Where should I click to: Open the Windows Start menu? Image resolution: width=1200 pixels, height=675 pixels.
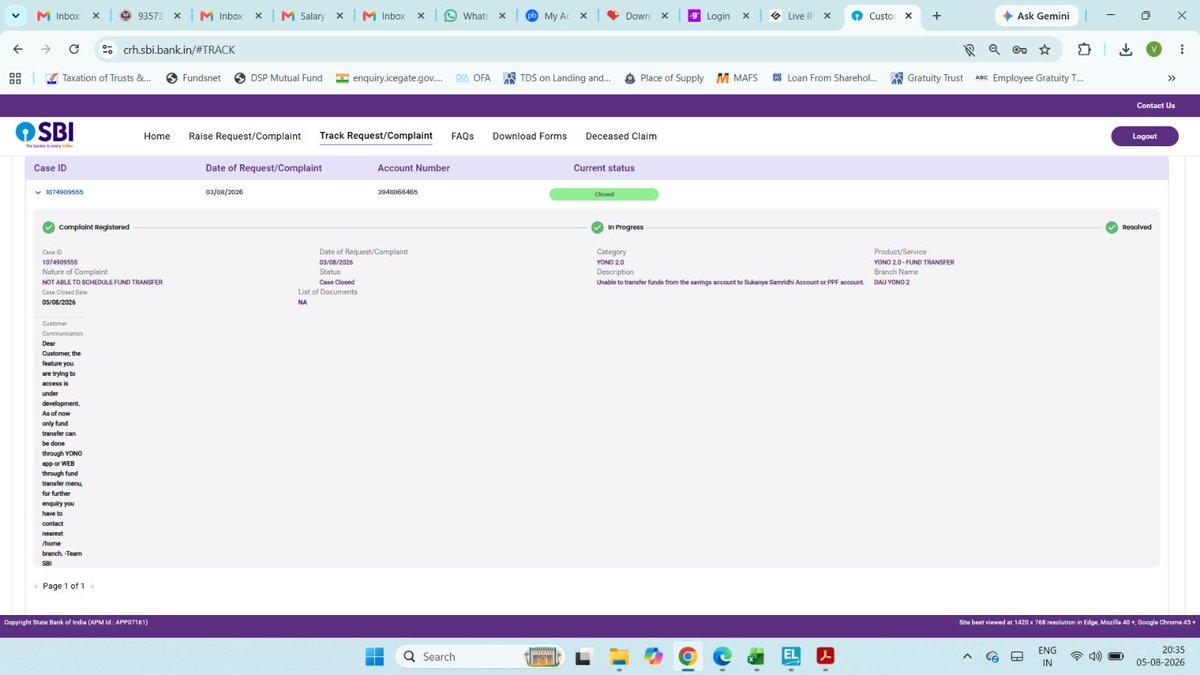[x=374, y=656]
